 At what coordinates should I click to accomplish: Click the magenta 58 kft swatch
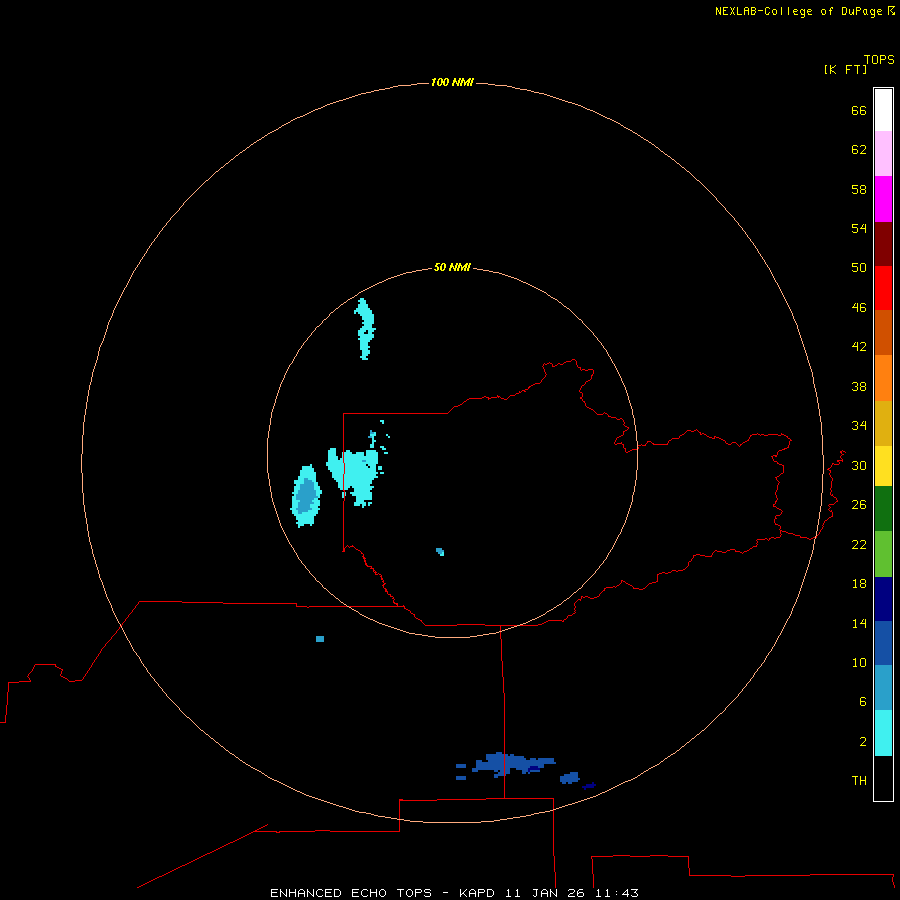[883, 199]
